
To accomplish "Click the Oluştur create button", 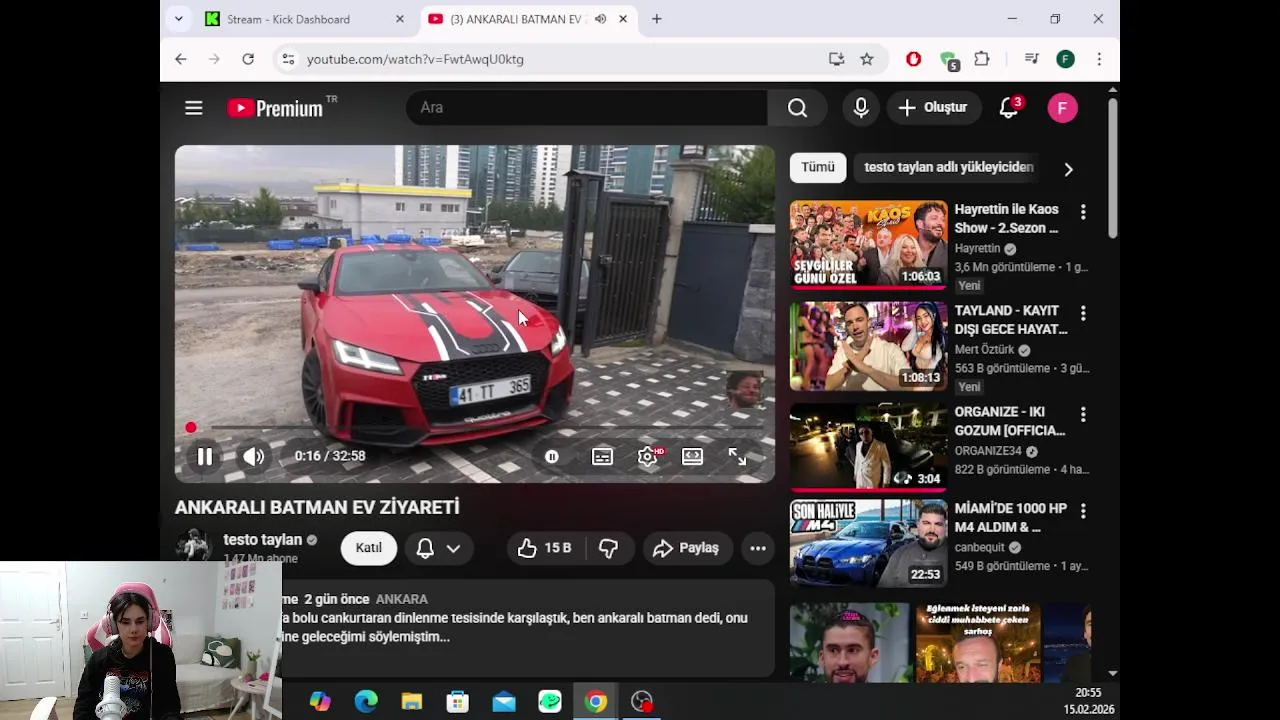I will [933, 108].
